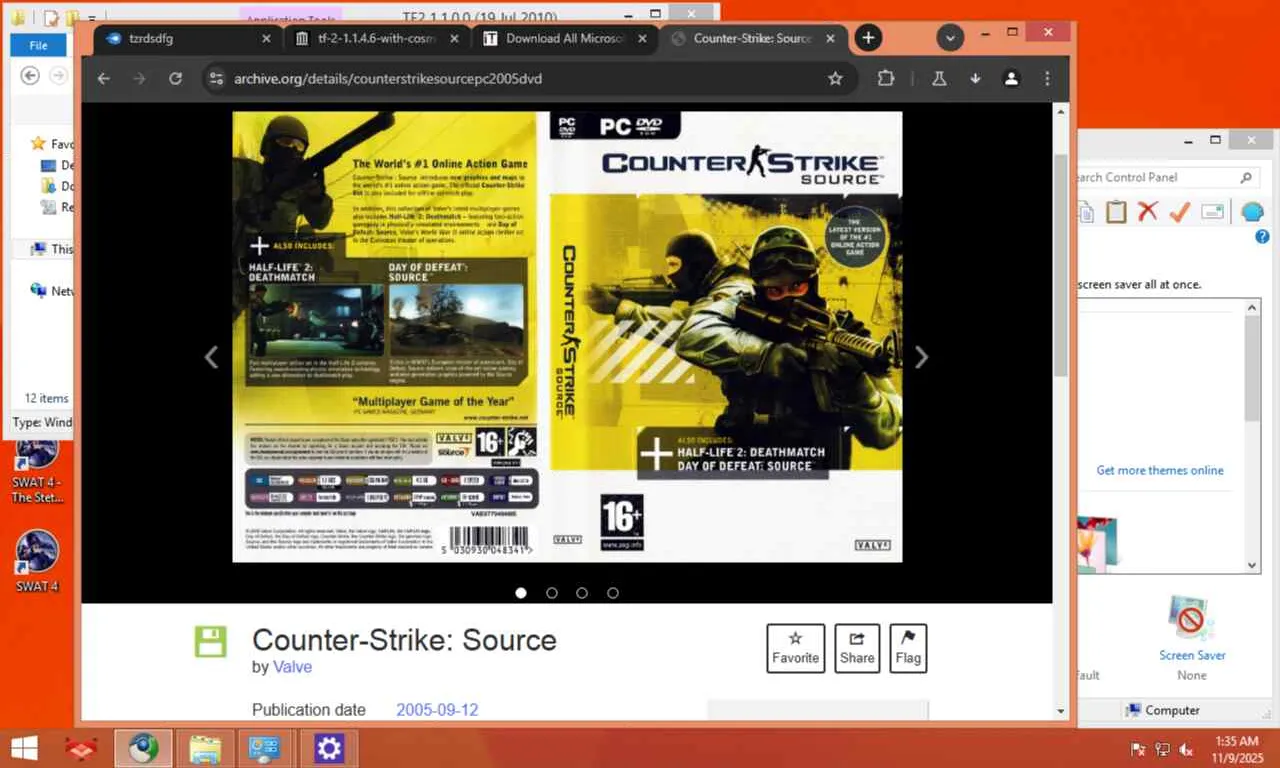
Task: Open Control Panel help question mark
Action: [1262, 237]
